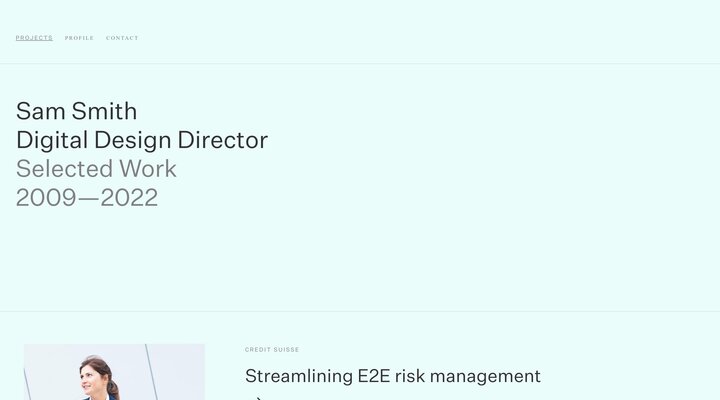Go to the Profile page

coord(79,38)
